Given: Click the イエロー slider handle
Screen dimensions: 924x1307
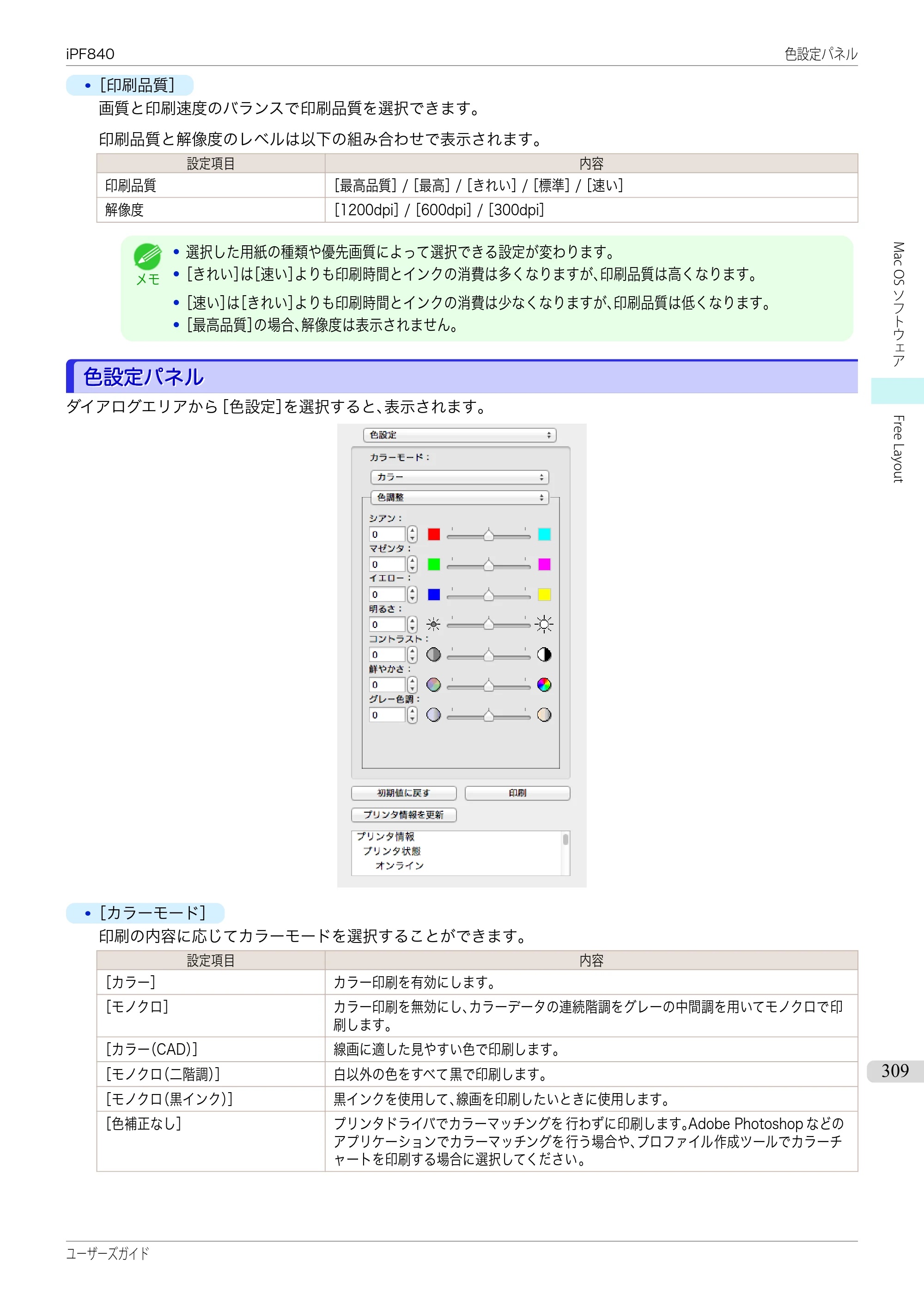Looking at the screenshot, I should 488,595.
